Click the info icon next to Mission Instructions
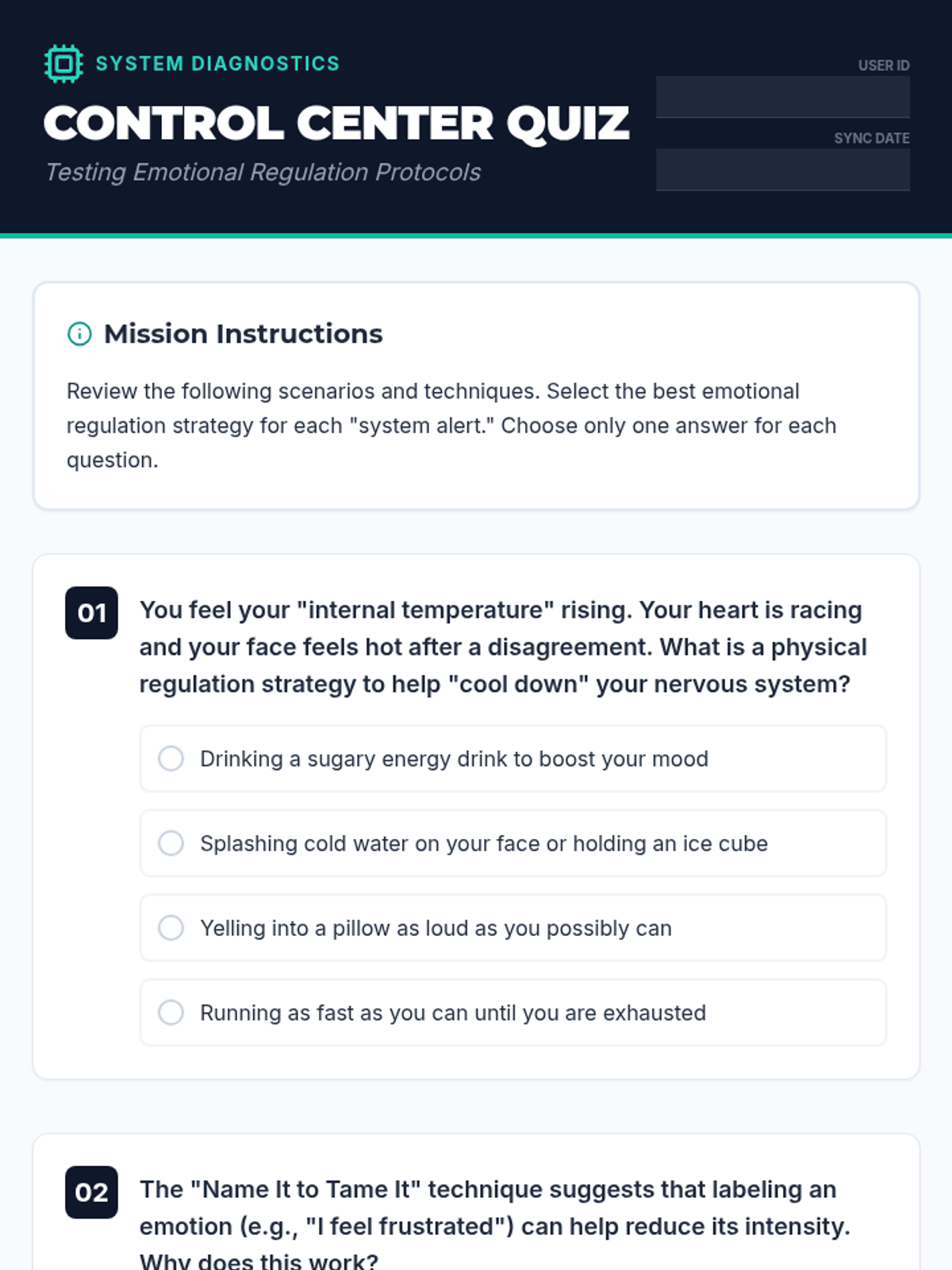Screen dimensions: 952x1270 tap(79, 334)
